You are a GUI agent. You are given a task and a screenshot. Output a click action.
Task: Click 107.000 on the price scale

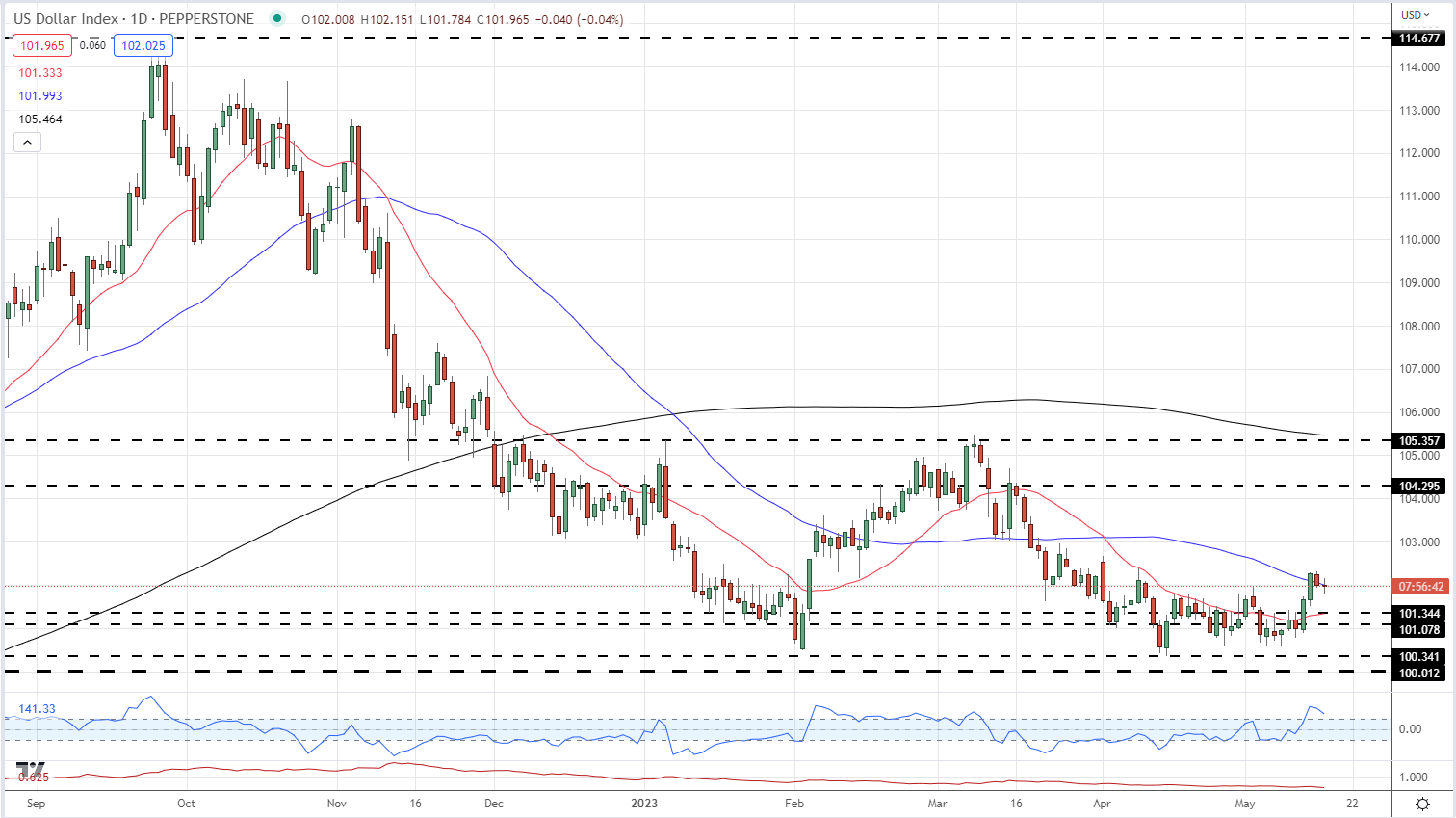1419,369
